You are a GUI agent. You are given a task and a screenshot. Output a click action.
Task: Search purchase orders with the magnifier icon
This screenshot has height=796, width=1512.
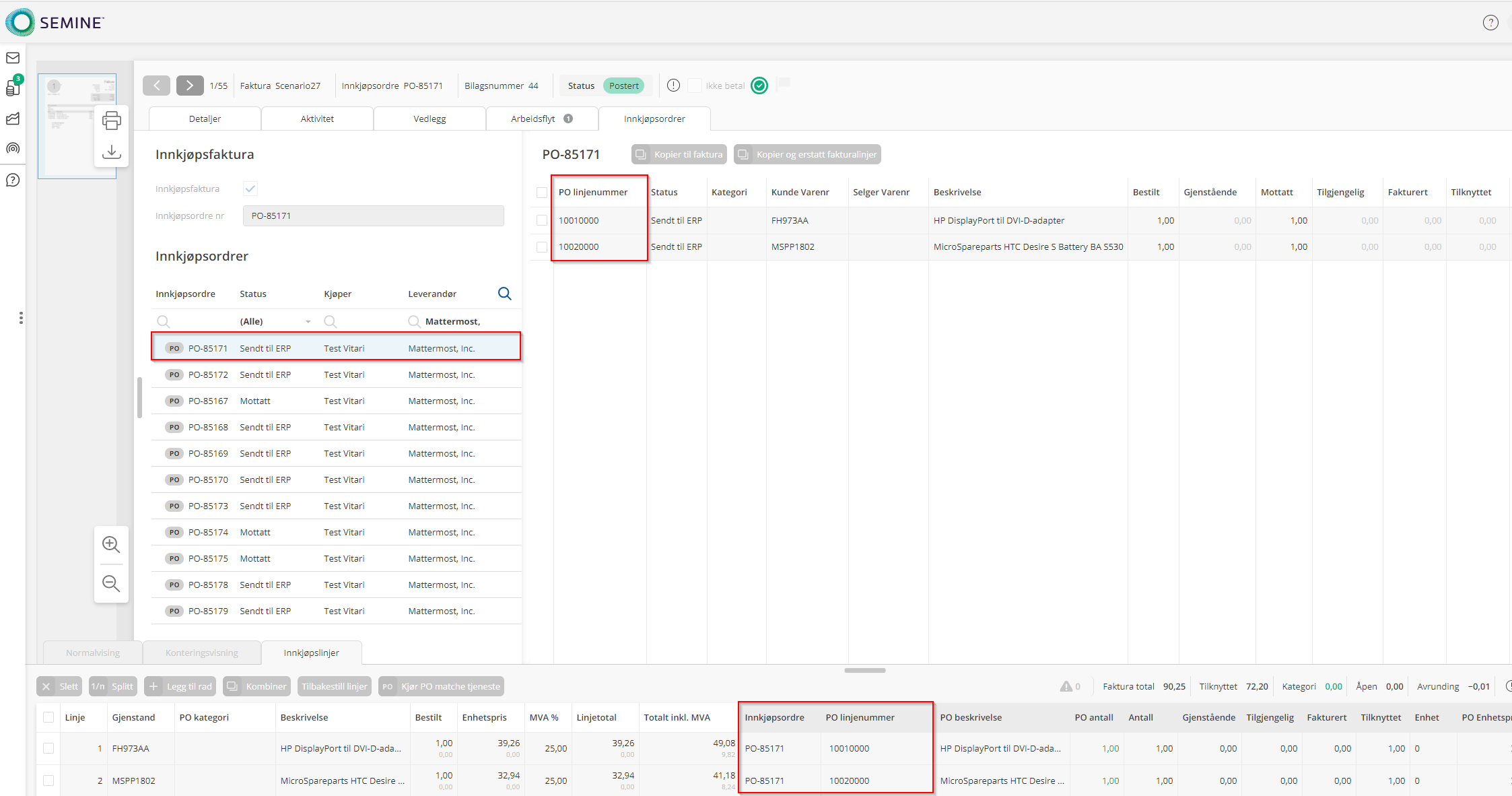click(504, 294)
